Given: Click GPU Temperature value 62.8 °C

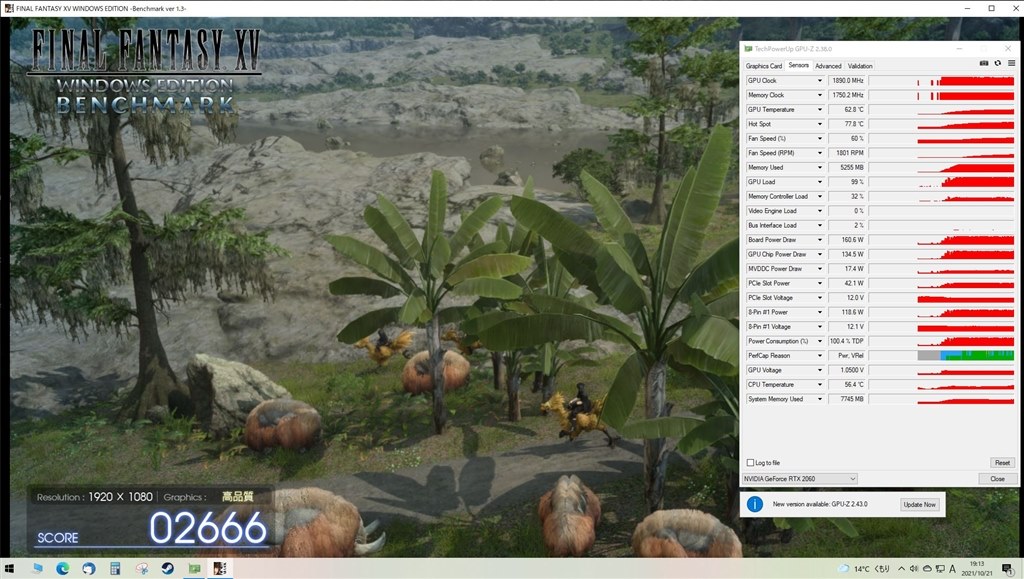Looking at the screenshot, I should click(x=847, y=110).
